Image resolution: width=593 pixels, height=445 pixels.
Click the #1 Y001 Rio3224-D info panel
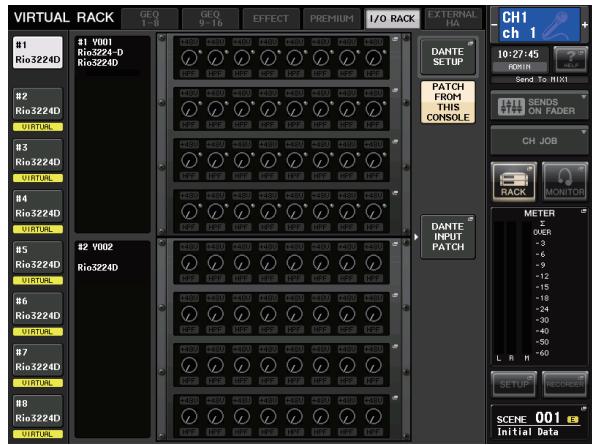[112, 135]
